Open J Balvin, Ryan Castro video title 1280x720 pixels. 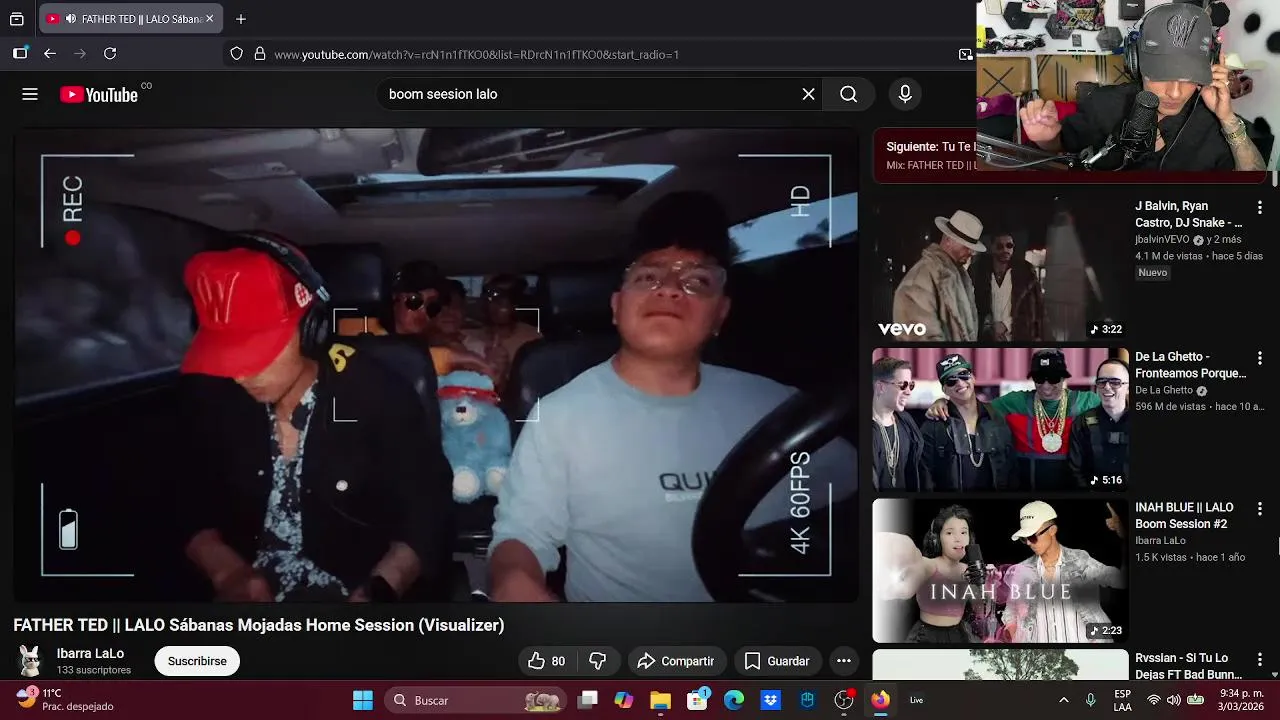coord(1189,214)
